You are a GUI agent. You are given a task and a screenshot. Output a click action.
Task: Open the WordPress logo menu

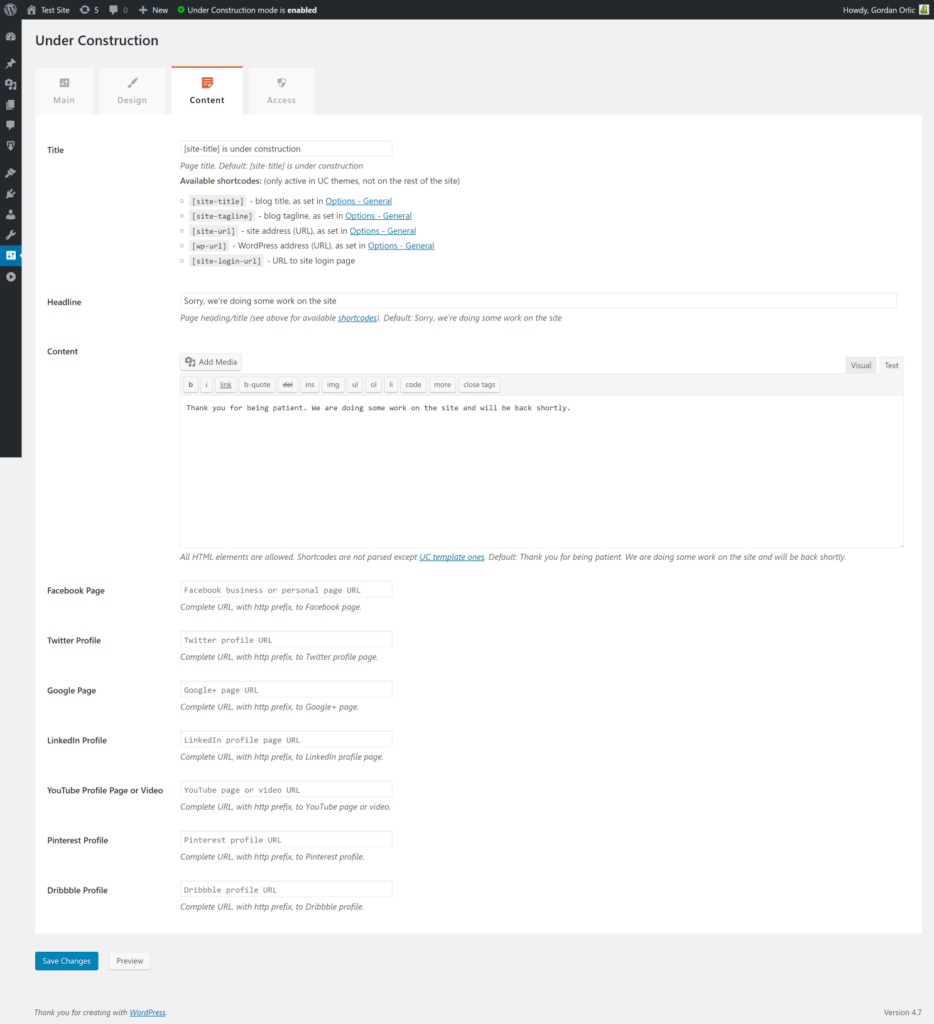click(10, 10)
